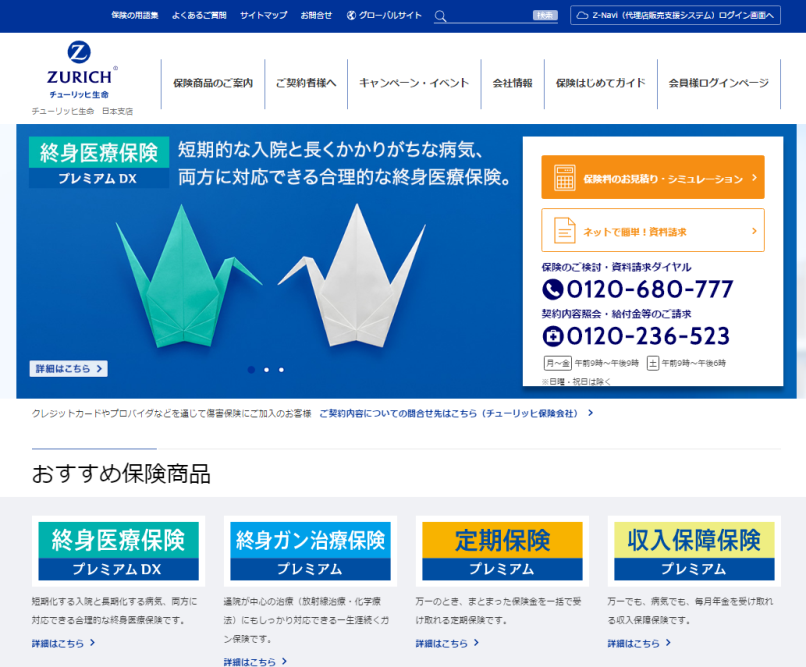Click 契約内容照会・給付金等のご請求 label

point(616,314)
